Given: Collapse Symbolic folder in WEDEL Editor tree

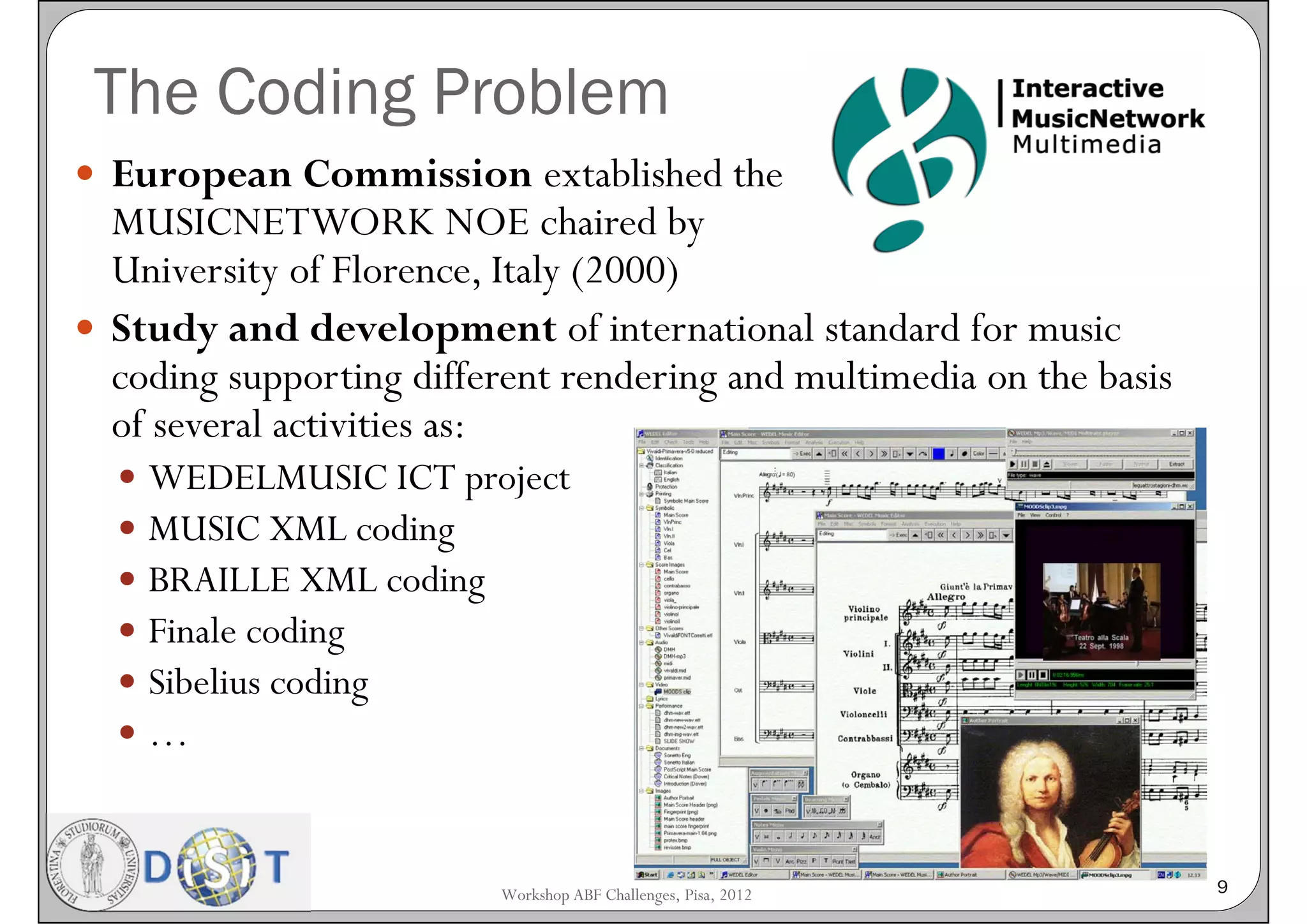Looking at the screenshot, I should [x=641, y=508].
